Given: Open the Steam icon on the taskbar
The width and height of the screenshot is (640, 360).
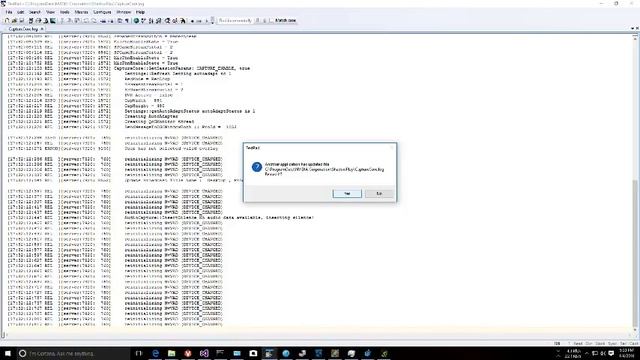Looking at the screenshot, I should point(302,353).
